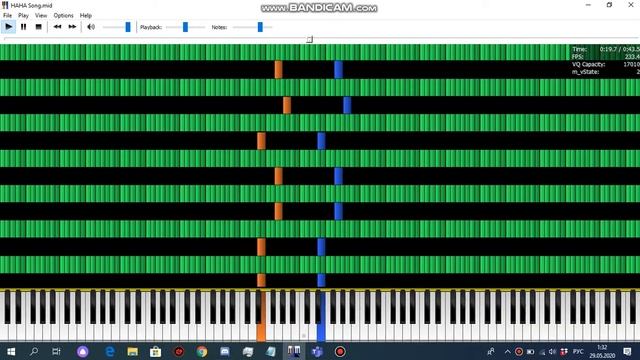Open Microsoft Store from the taskbar
Image resolution: width=640 pixels, height=360 pixels.
click(156, 351)
